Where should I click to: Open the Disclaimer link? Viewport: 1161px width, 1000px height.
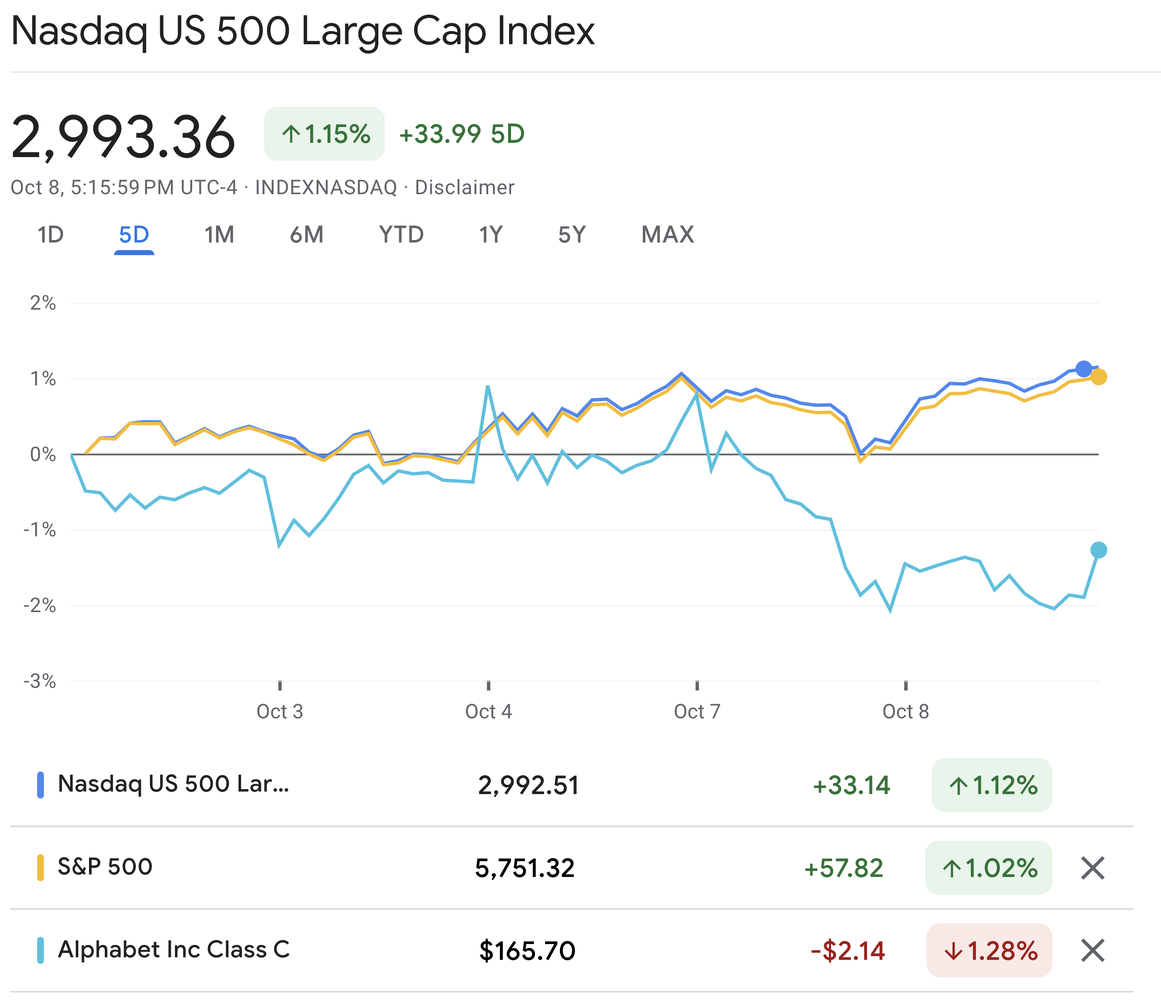tap(465, 187)
